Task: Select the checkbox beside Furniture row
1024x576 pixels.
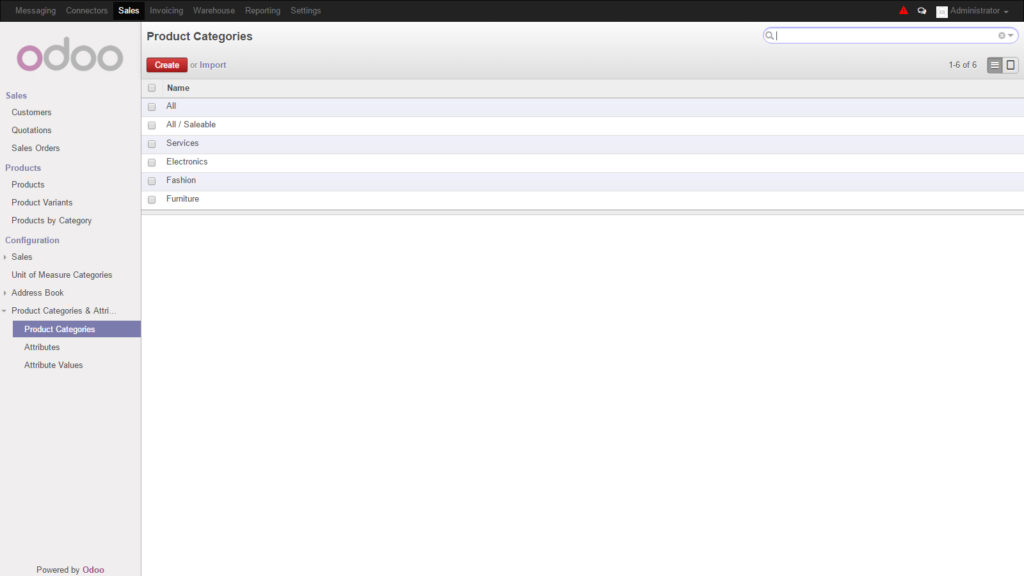Action: click(151, 199)
